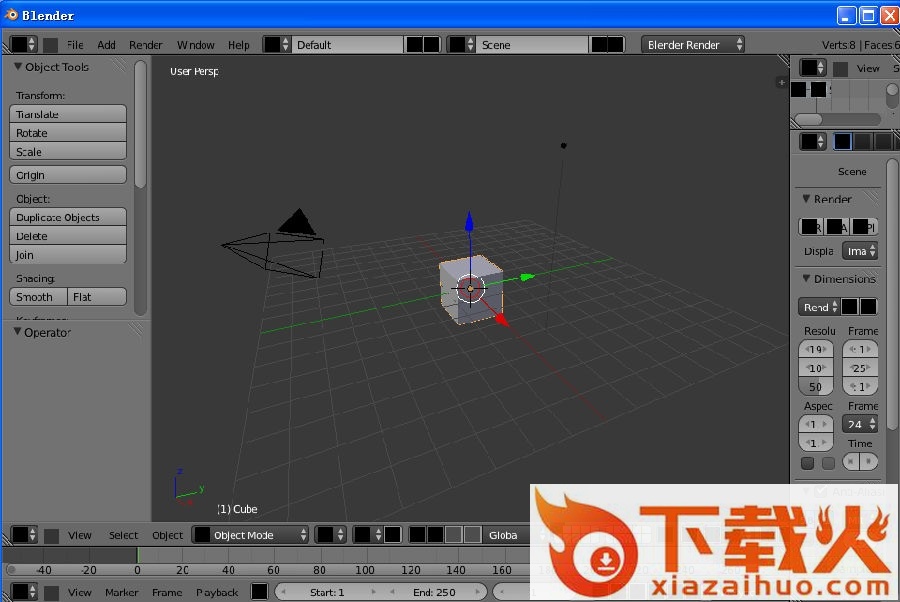Add a new scene next to the Scene field
900x602 pixels.
coord(599,45)
